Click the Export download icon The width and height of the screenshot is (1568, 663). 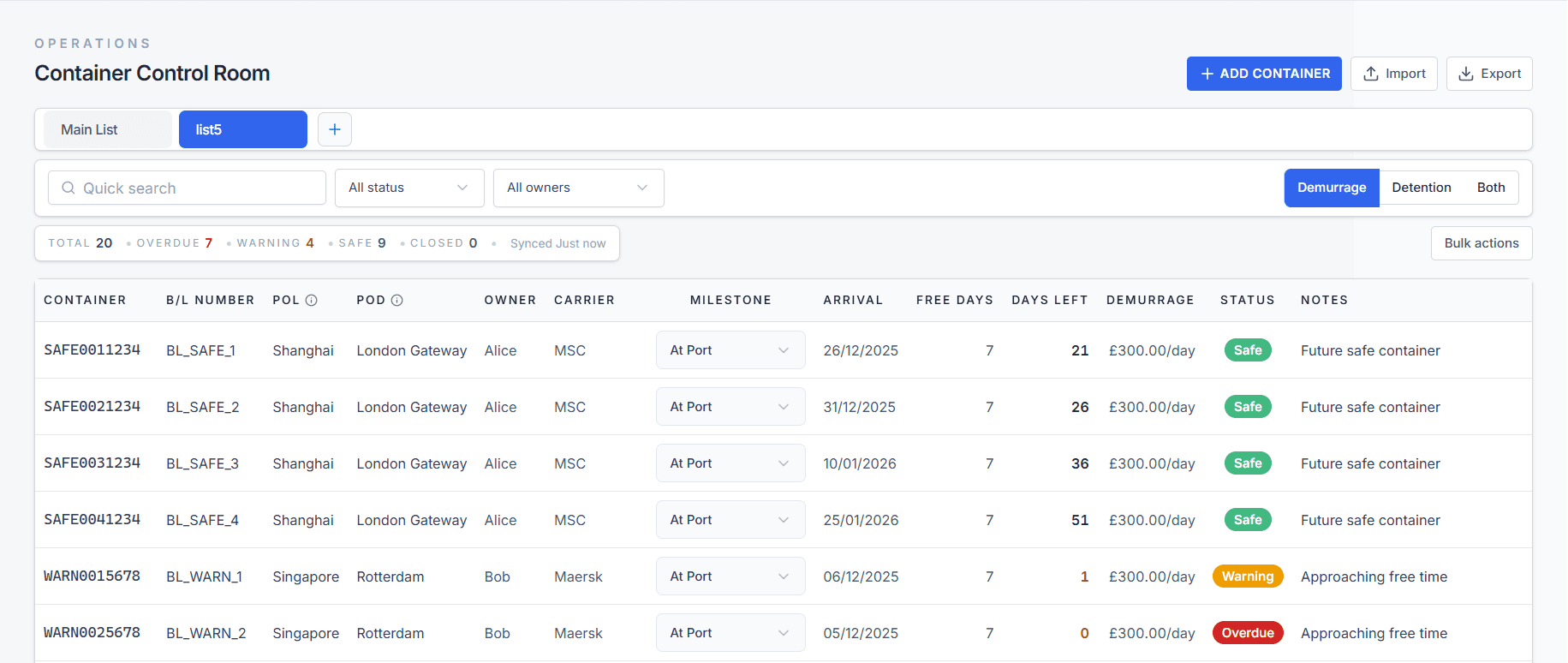1466,74
